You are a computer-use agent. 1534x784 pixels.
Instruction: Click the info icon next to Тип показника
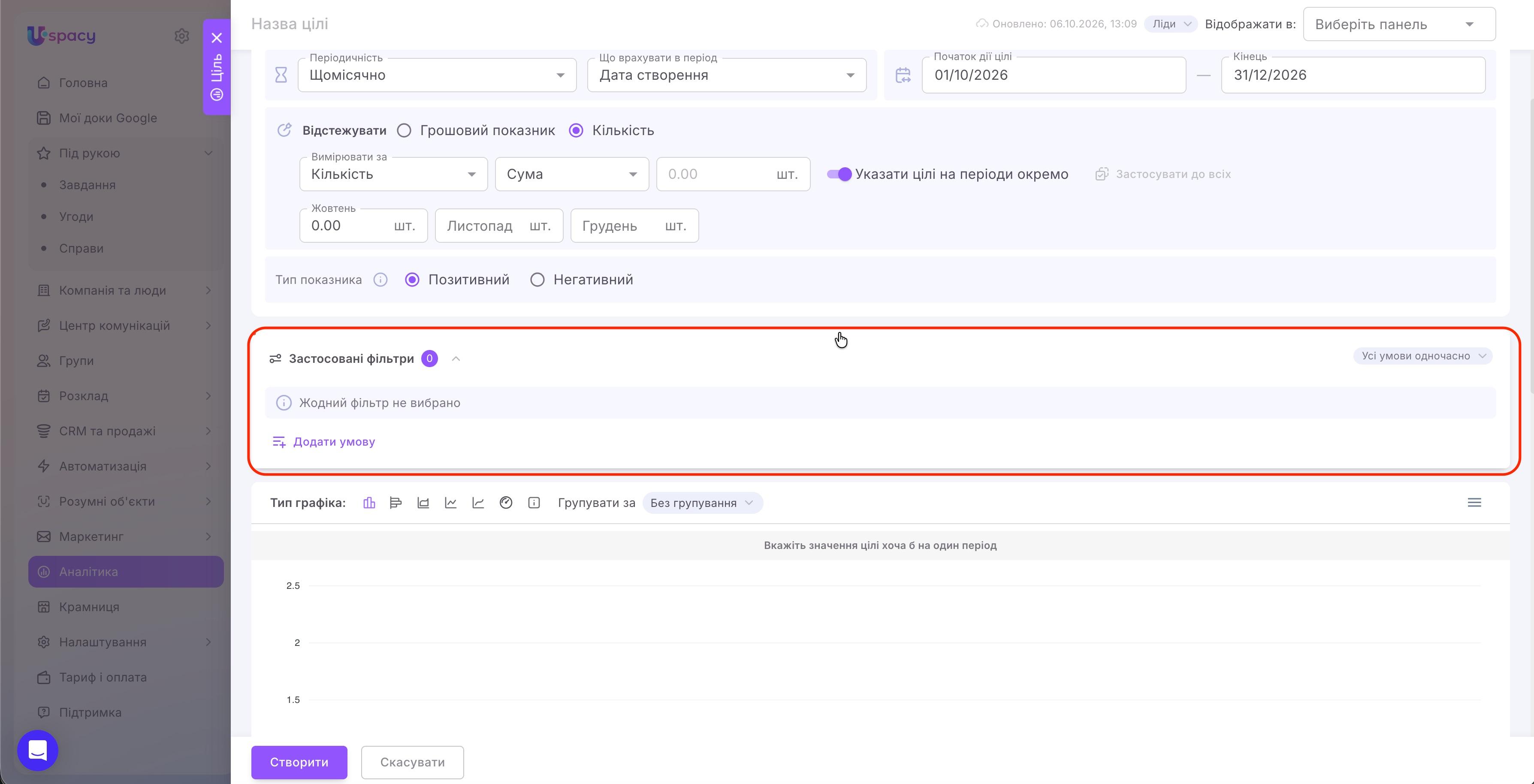click(x=380, y=280)
